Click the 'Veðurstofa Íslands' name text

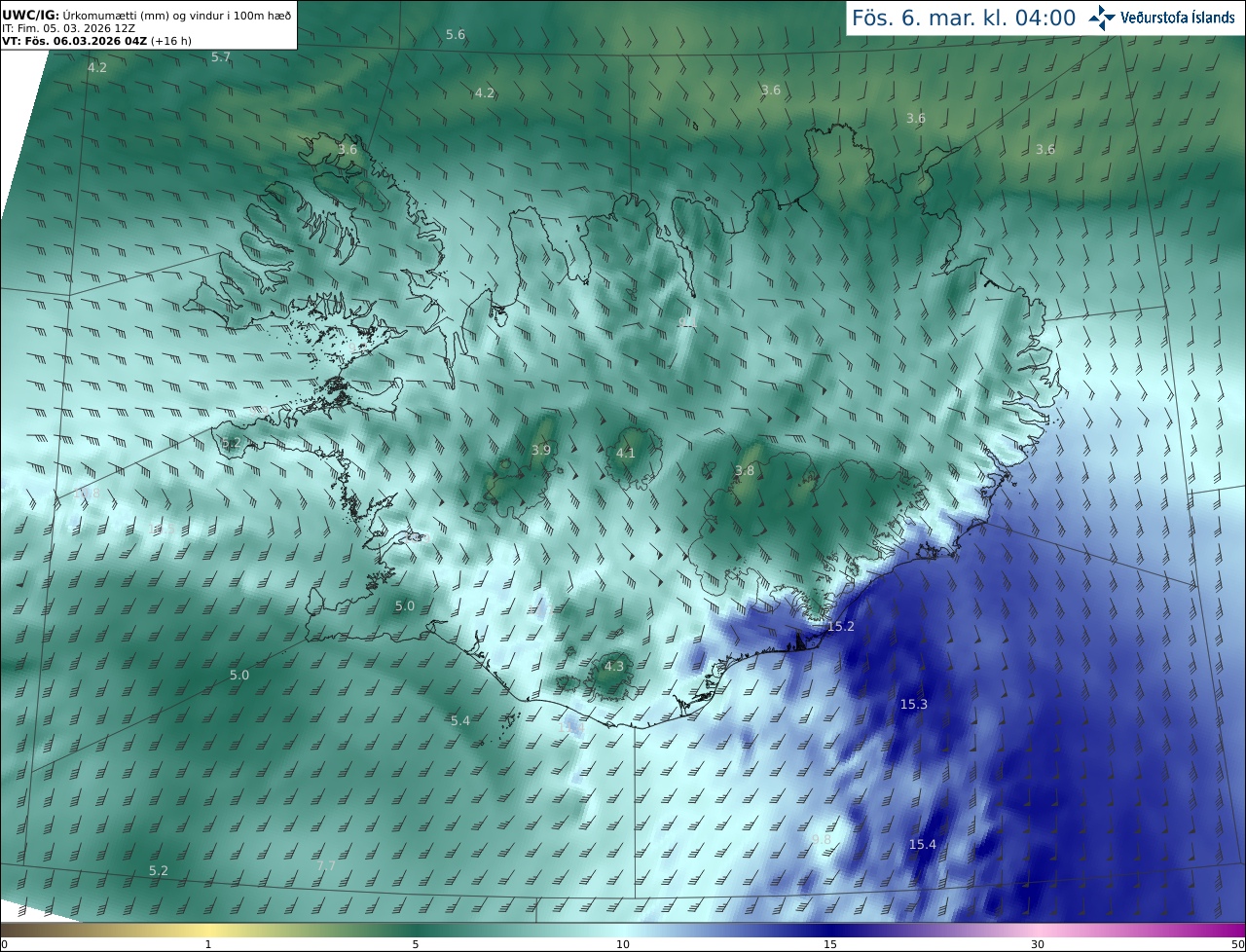tap(1177, 18)
